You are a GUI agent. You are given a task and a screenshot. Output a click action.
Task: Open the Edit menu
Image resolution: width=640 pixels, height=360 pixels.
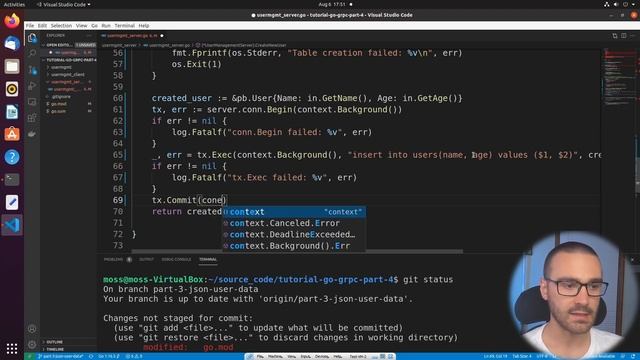[x=42, y=25]
